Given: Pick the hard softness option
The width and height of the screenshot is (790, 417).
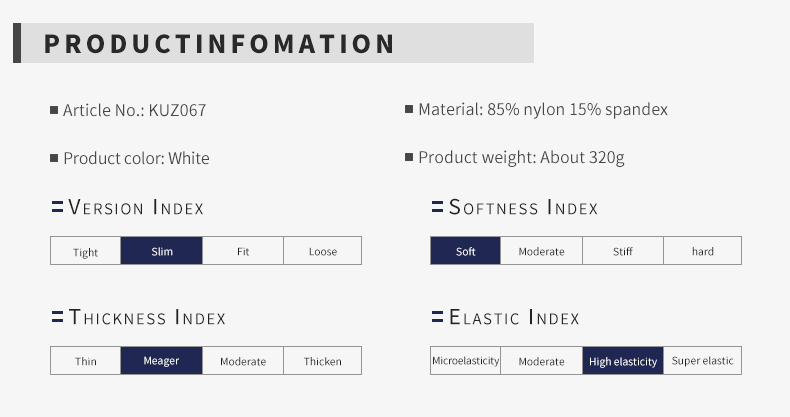Looking at the screenshot, I should [702, 251].
